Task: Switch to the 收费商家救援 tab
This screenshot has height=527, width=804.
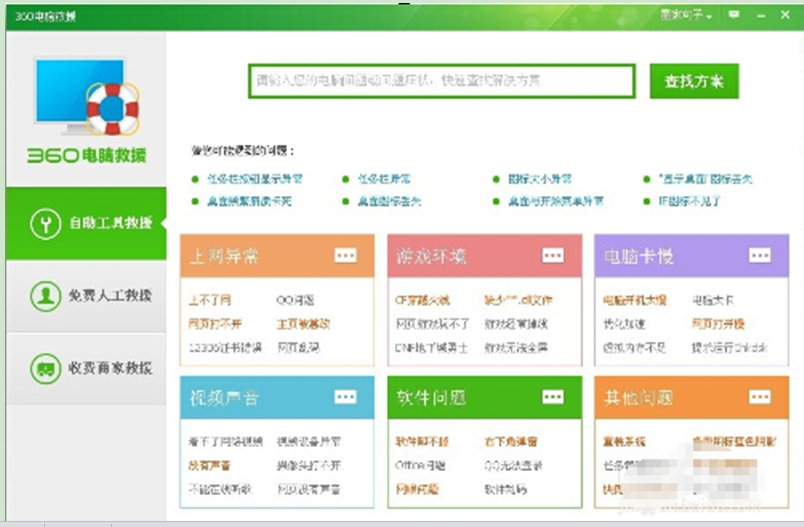Action: [86, 368]
